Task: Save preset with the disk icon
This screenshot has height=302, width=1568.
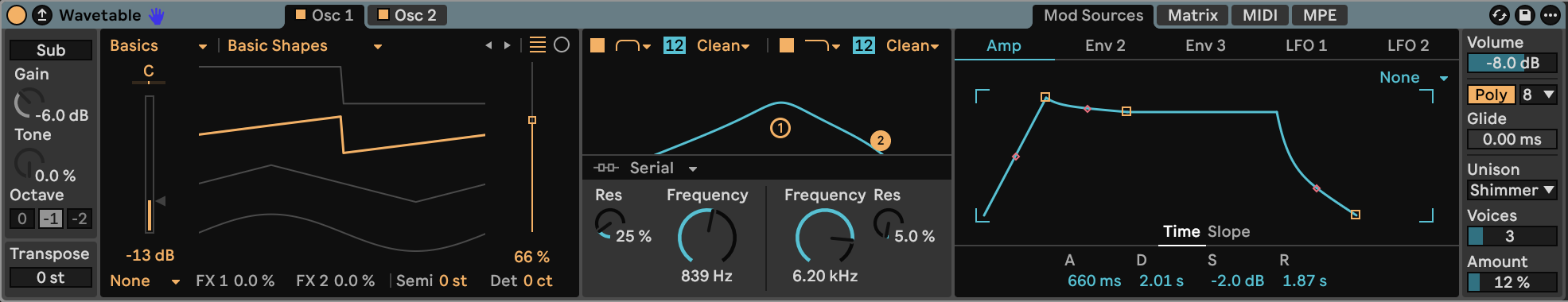Action: pos(1524,15)
